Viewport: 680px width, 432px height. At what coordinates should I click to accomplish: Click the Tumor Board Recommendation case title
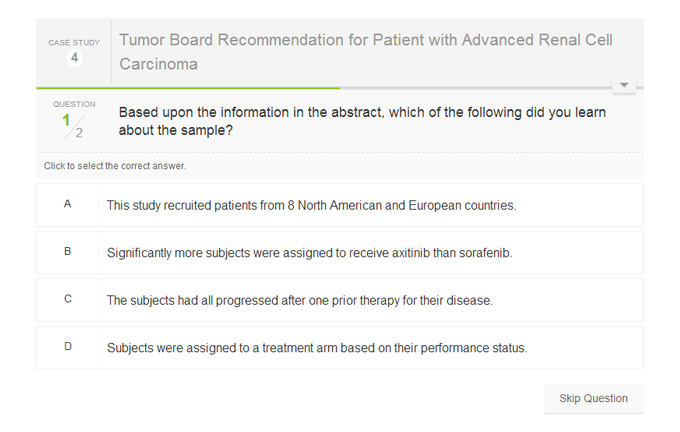[x=366, y=52]
